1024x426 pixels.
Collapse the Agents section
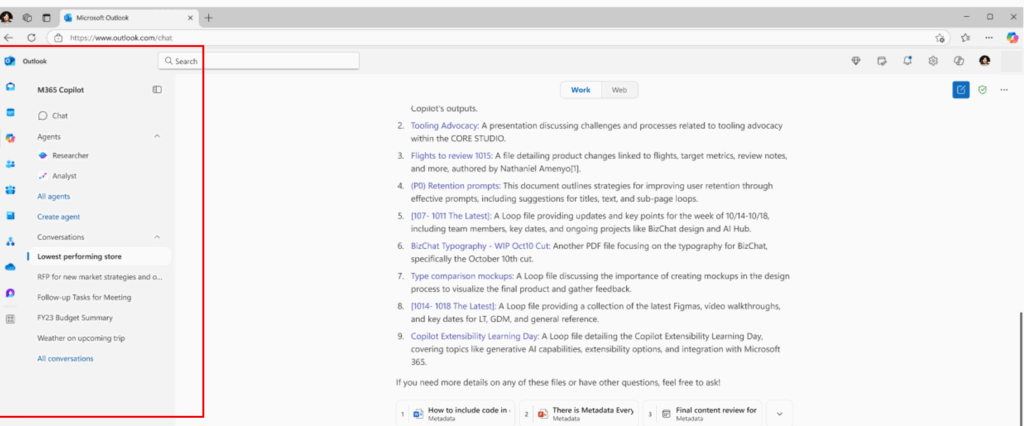[157, 136]
